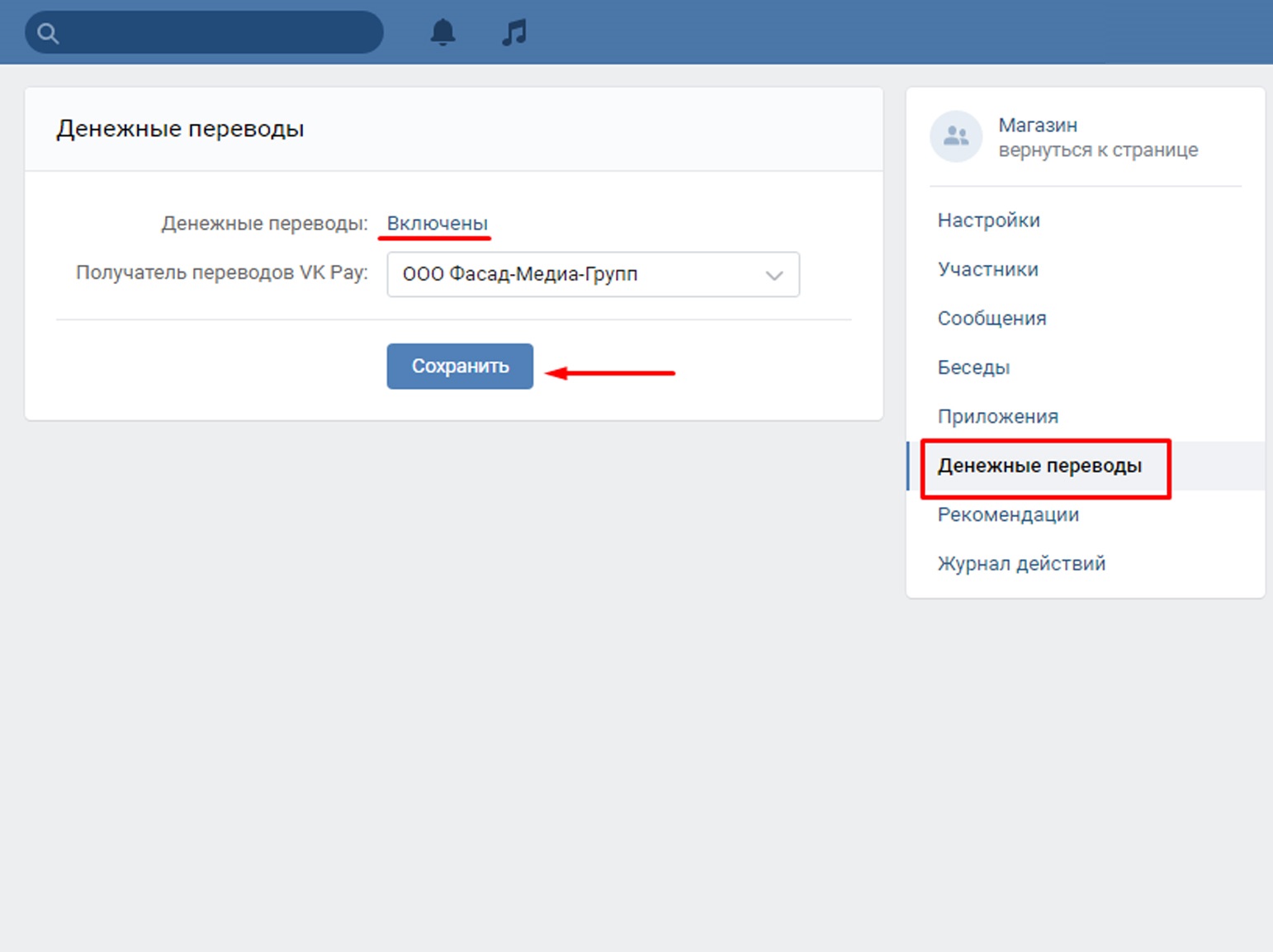Go to the Участники section
This screenshot has width=1273, height=952.
[987, 269]
